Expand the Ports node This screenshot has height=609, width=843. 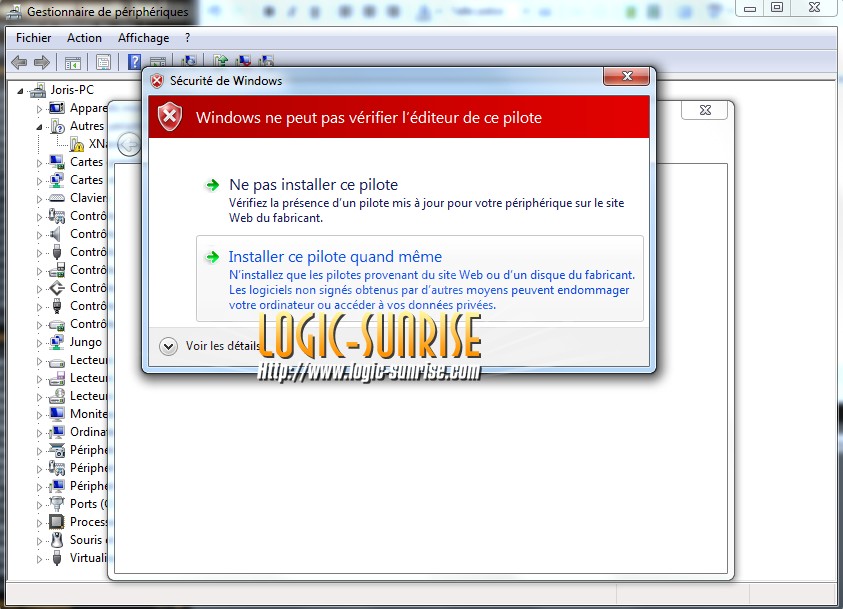[39, 505]
